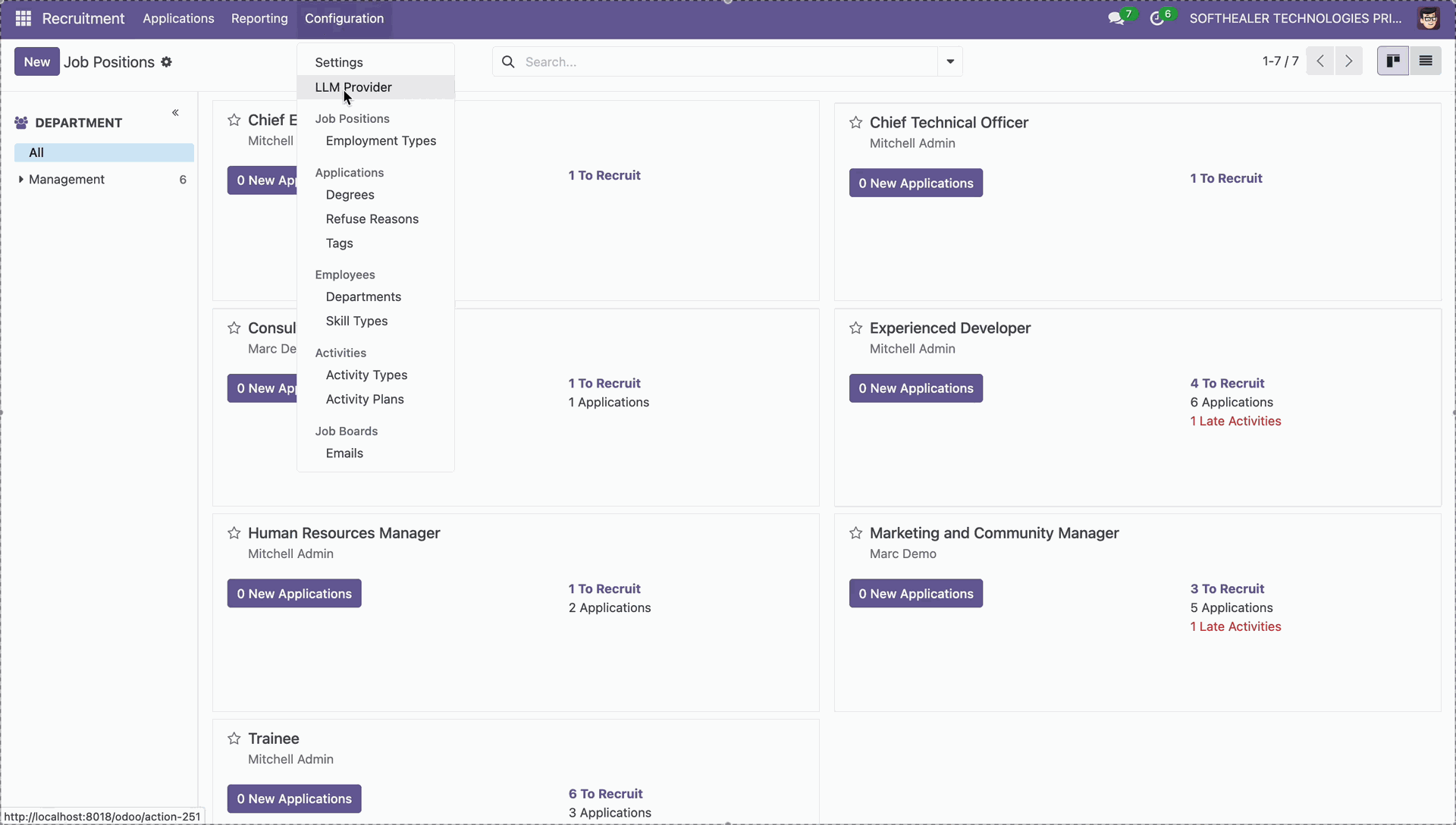Open the messages conversation icon
1456x825 pixels.
pyautogui.click(x=1116, y=19)
